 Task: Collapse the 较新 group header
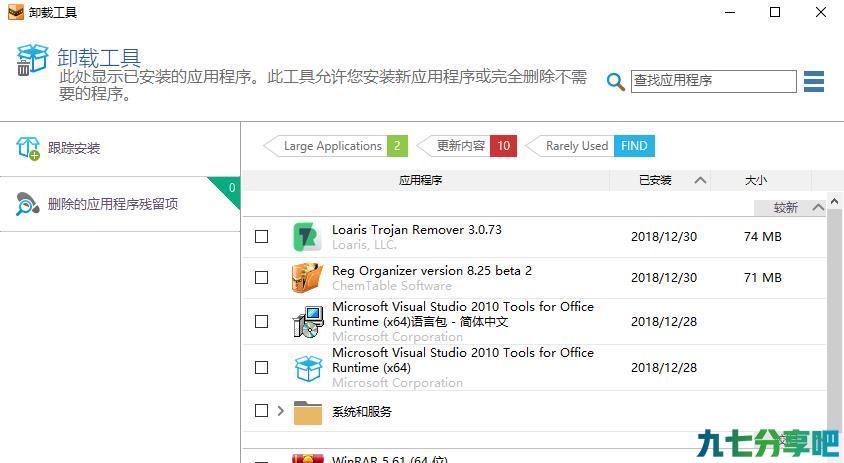[790, 208]
